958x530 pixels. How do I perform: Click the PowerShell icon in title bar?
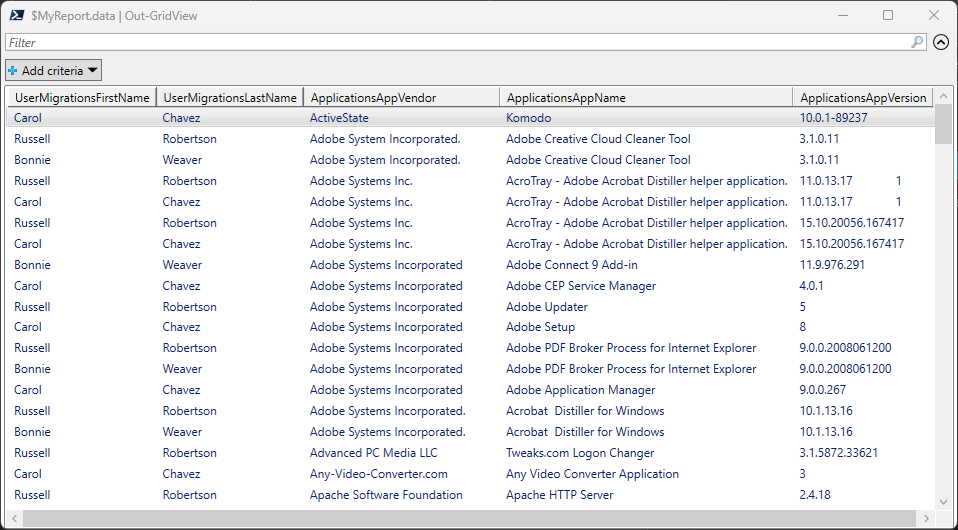click(17, 15)
